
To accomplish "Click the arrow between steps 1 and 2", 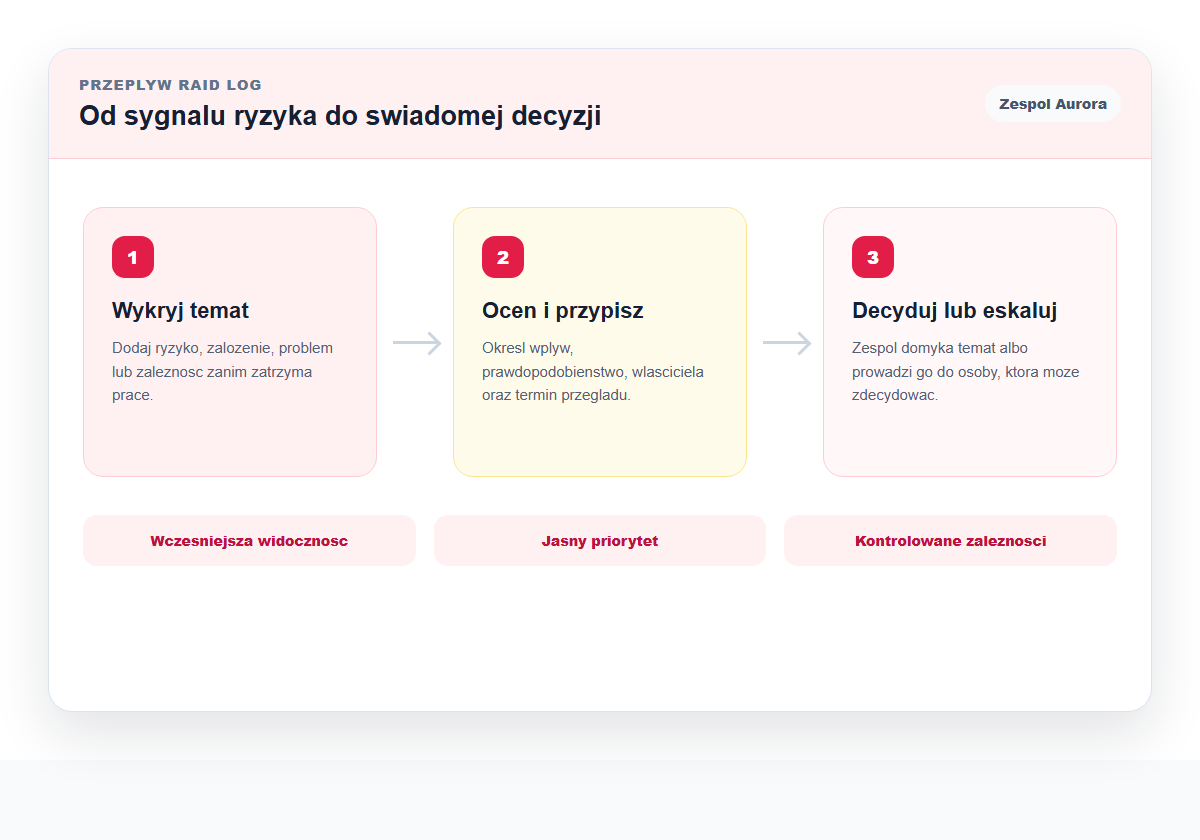I will pyautogui.click(x=417, y=343).
